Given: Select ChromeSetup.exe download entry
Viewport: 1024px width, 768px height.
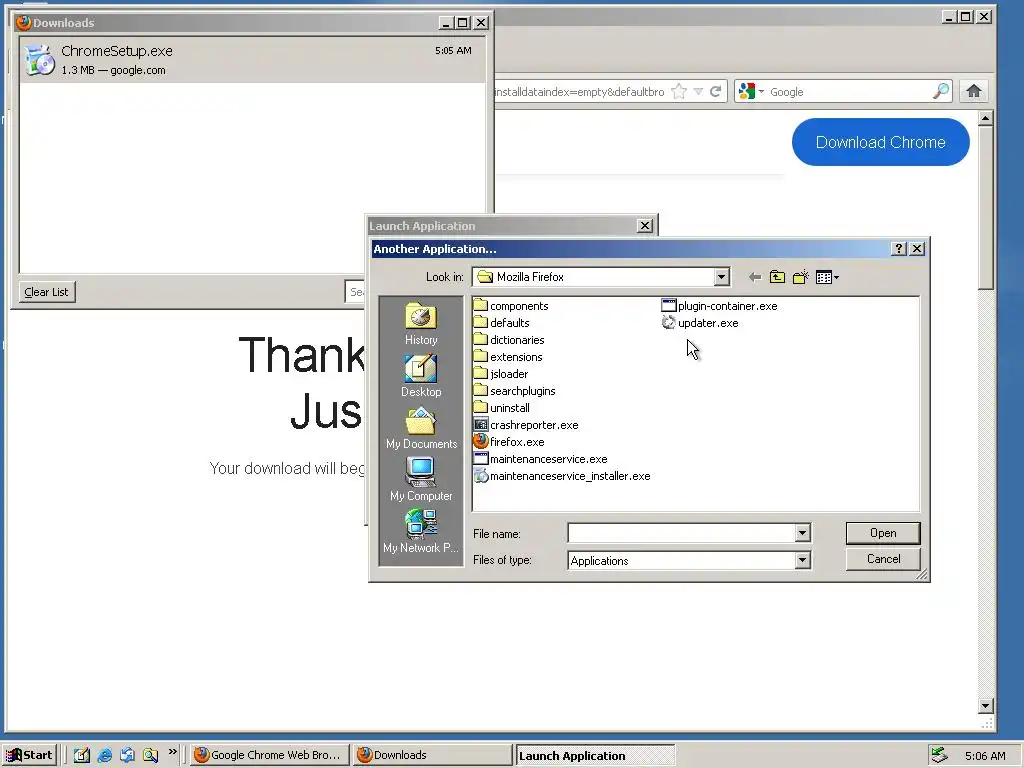Looking at the screenshot, I should click(253, 59).
